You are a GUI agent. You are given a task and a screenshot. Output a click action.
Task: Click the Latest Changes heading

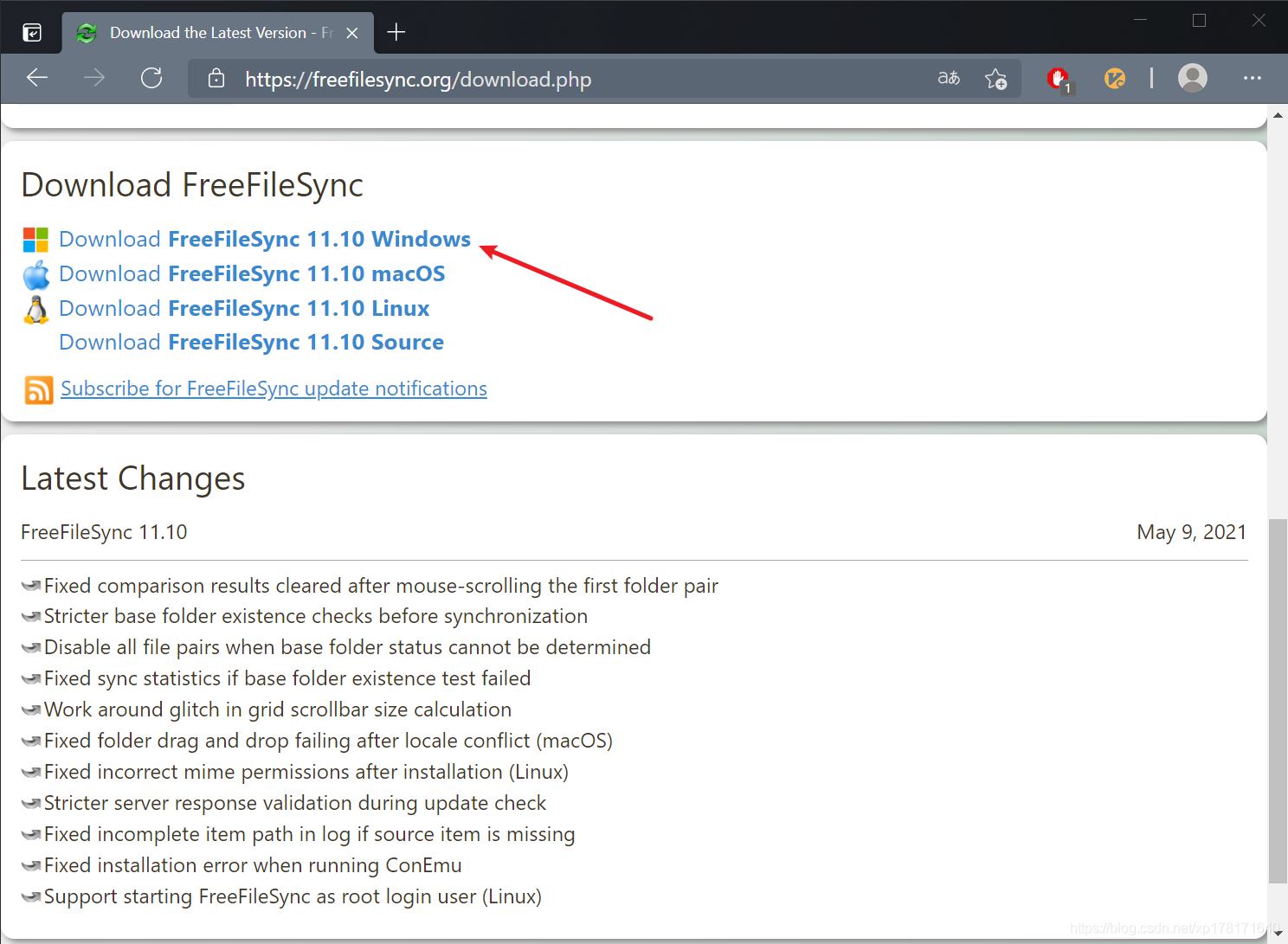(133, 478)
